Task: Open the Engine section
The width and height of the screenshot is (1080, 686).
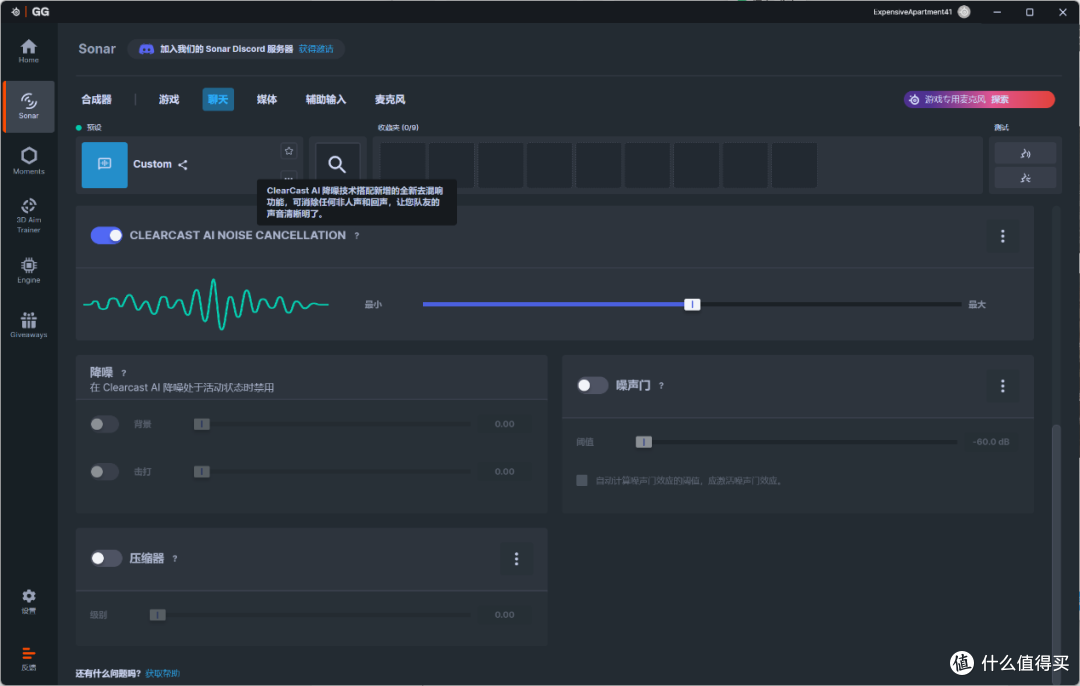Action: (28, 270)
